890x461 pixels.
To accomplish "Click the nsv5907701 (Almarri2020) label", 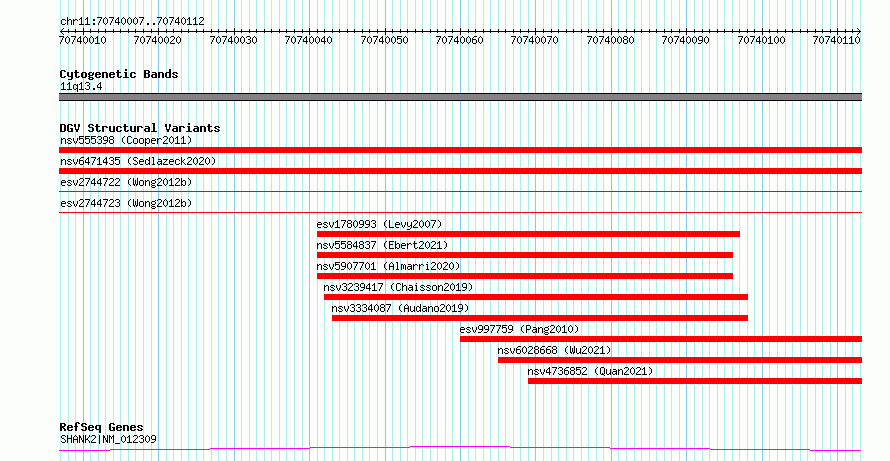I will point(388,266).
